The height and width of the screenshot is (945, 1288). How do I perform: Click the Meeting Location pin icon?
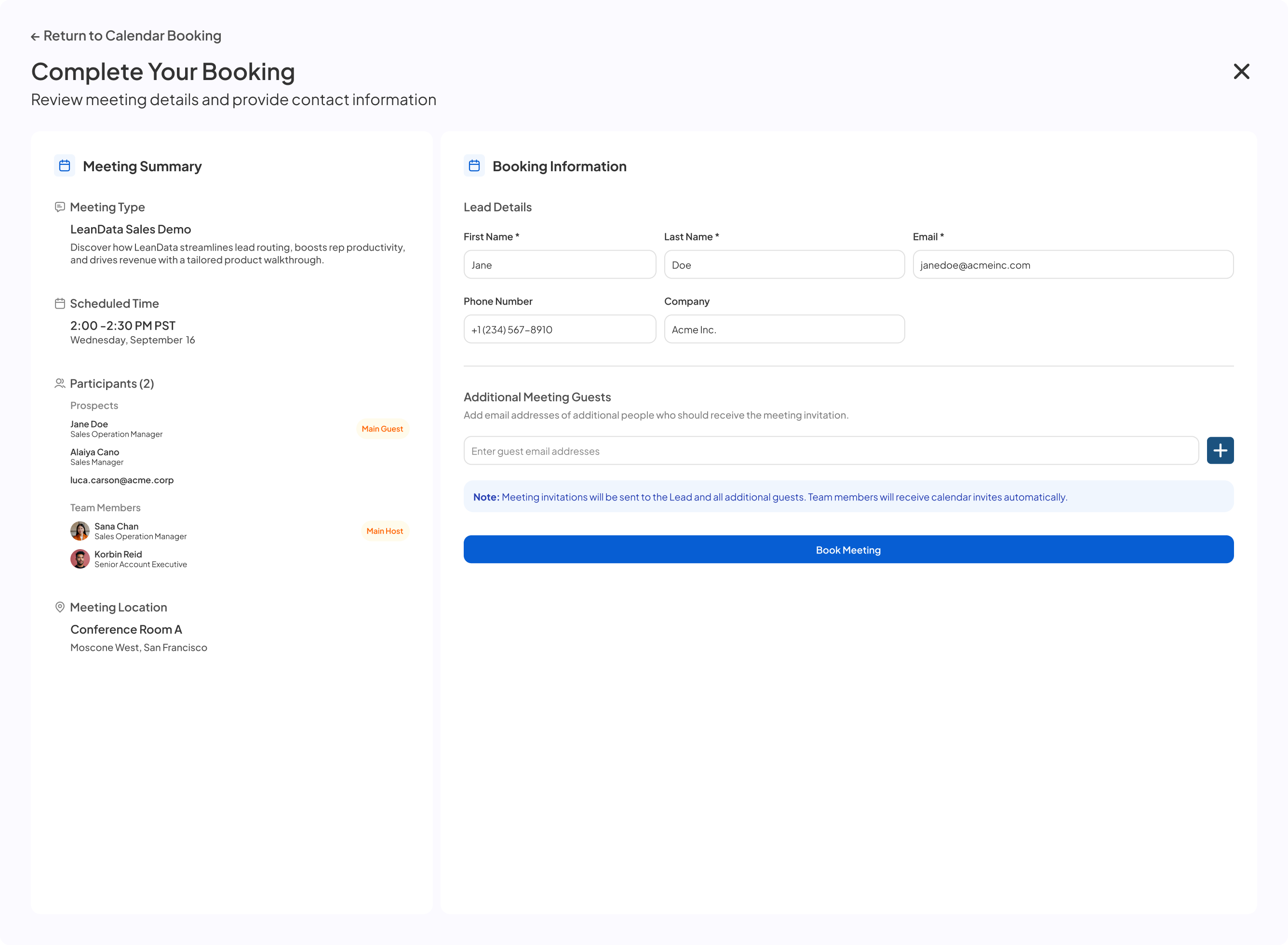click(x=59, y=607)
